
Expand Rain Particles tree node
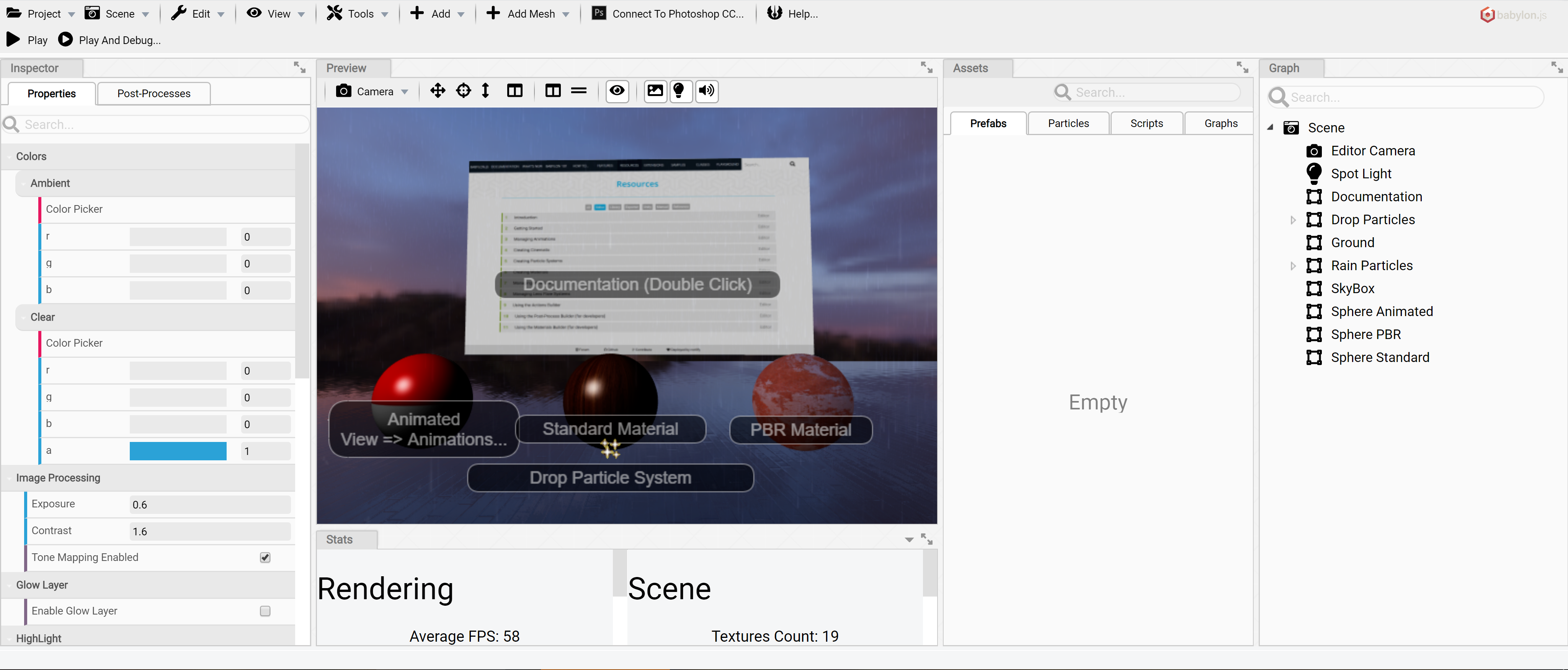click(1294, 266)
